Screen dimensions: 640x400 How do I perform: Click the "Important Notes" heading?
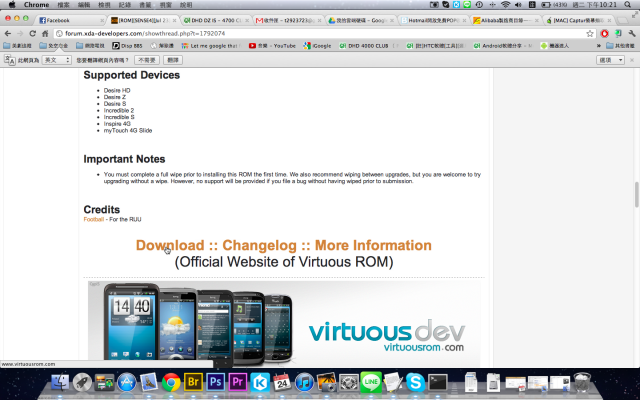(x=124, y=159)
